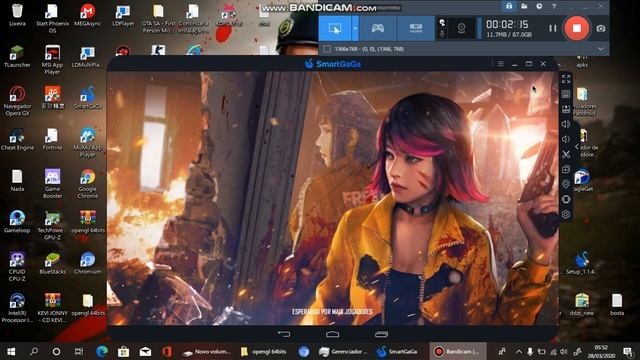
Task: Toggle mouse cursor effect in Bandicam
Action: [x=442, y=23]
